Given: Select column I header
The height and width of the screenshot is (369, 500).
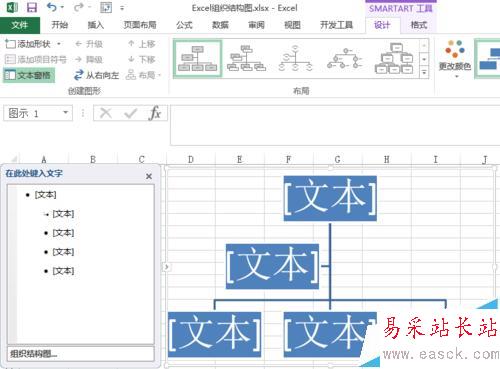Looking at the screenshot, I should coord(435,159).
